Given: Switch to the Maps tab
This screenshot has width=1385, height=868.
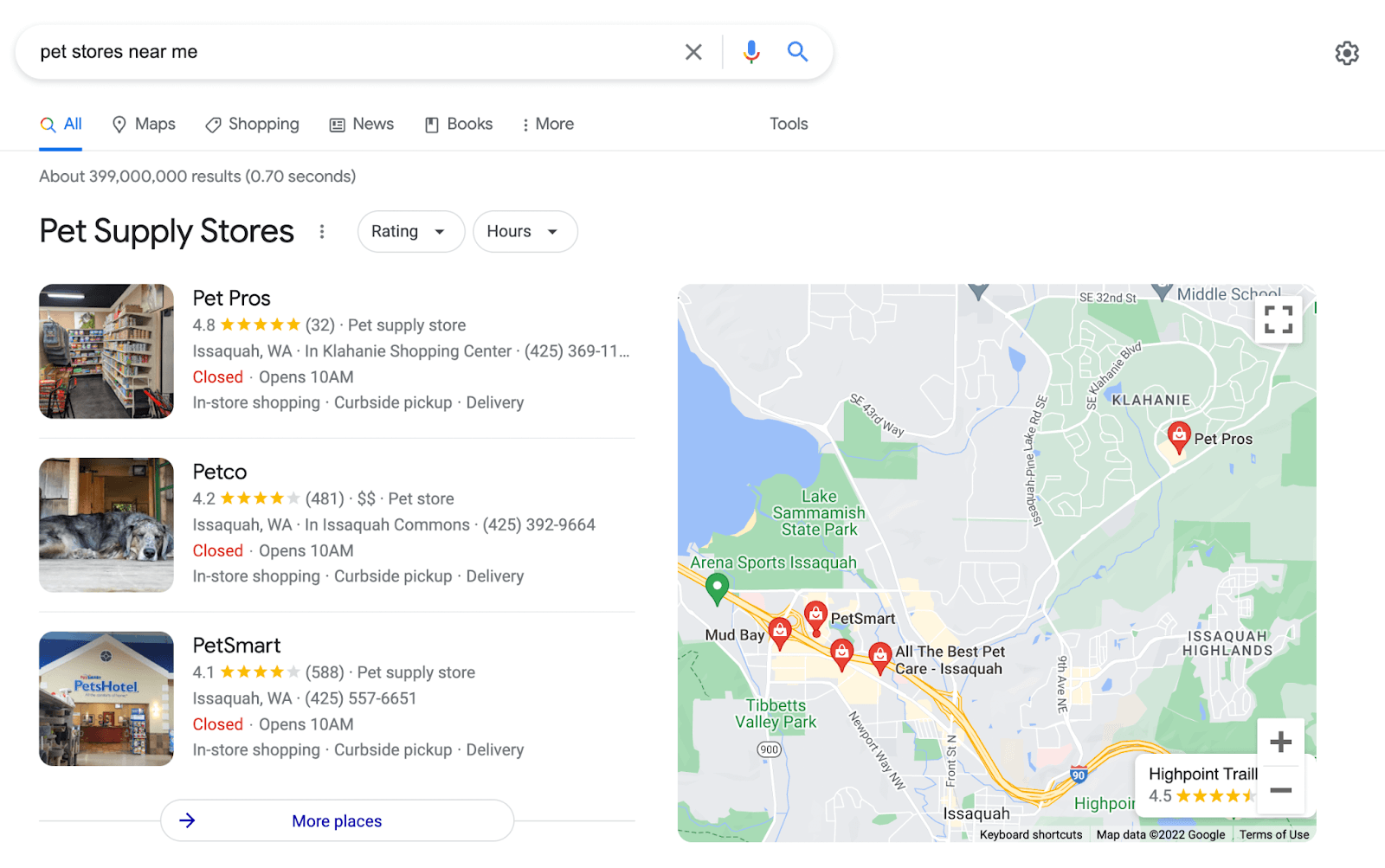Looking at the screenshot, I should point(143,124).
